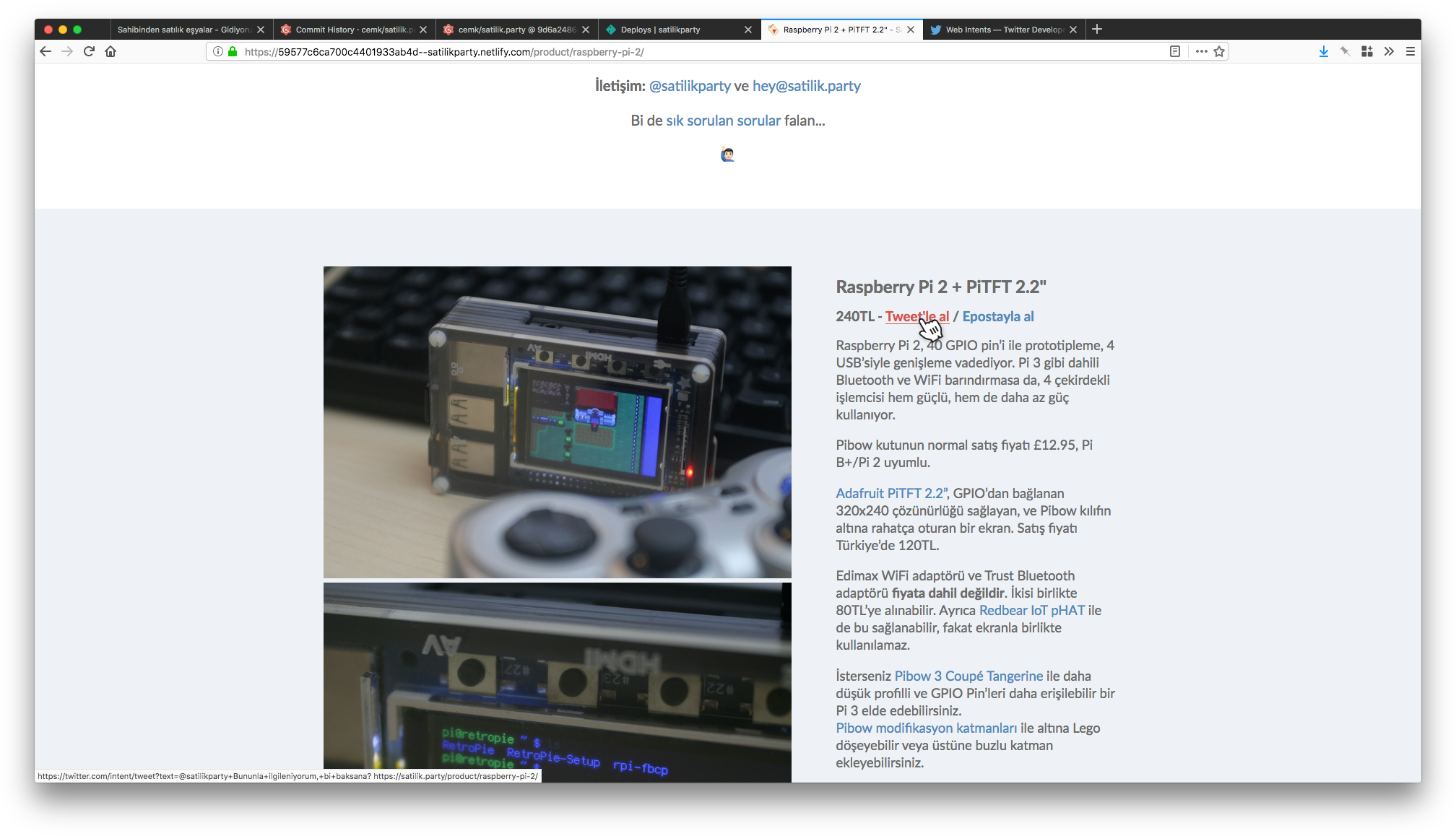Click the Raspberry Pi with gamepad photo

[x=558, y=422]
